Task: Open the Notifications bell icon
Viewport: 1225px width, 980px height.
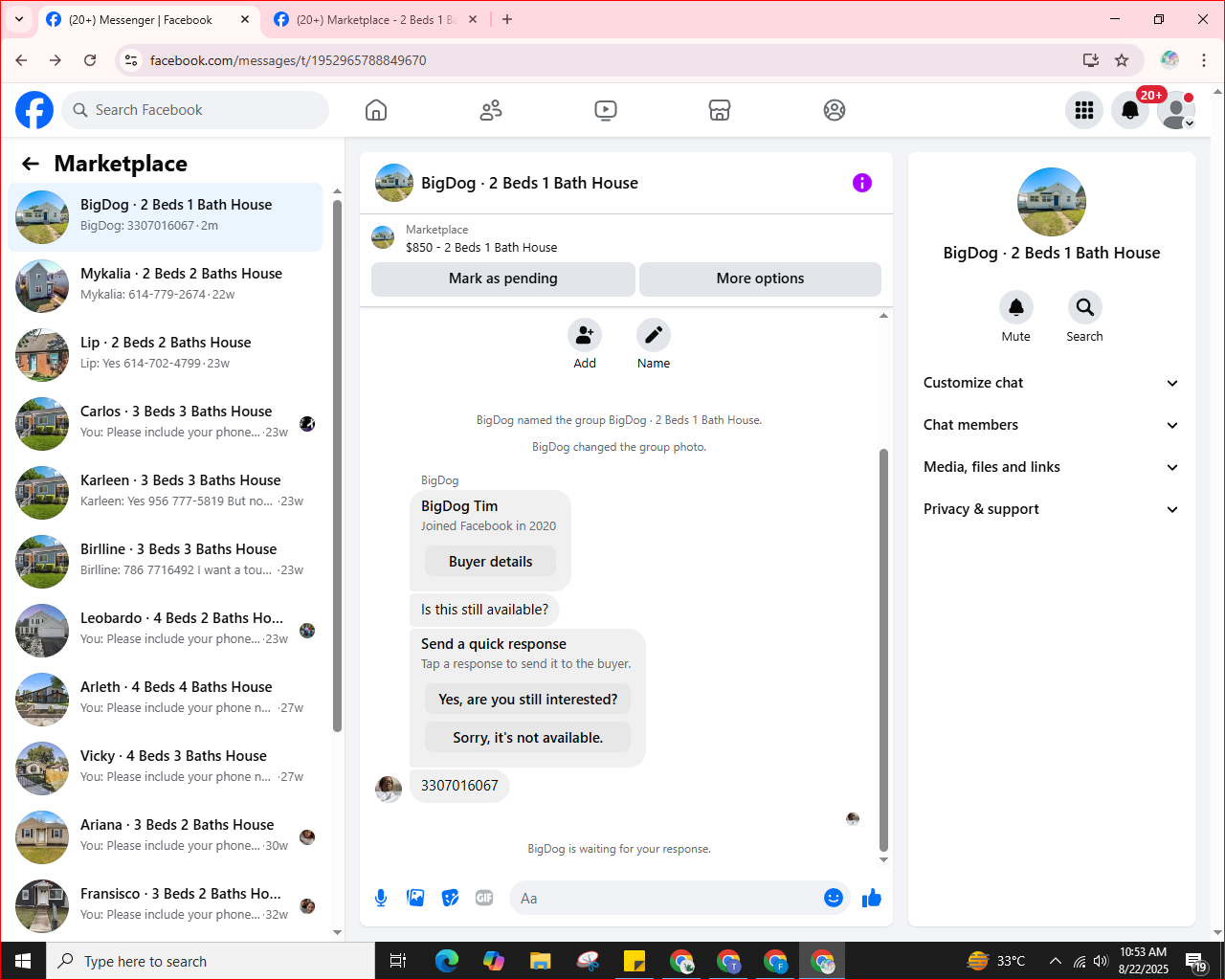Action: [x=1130, y=110]
